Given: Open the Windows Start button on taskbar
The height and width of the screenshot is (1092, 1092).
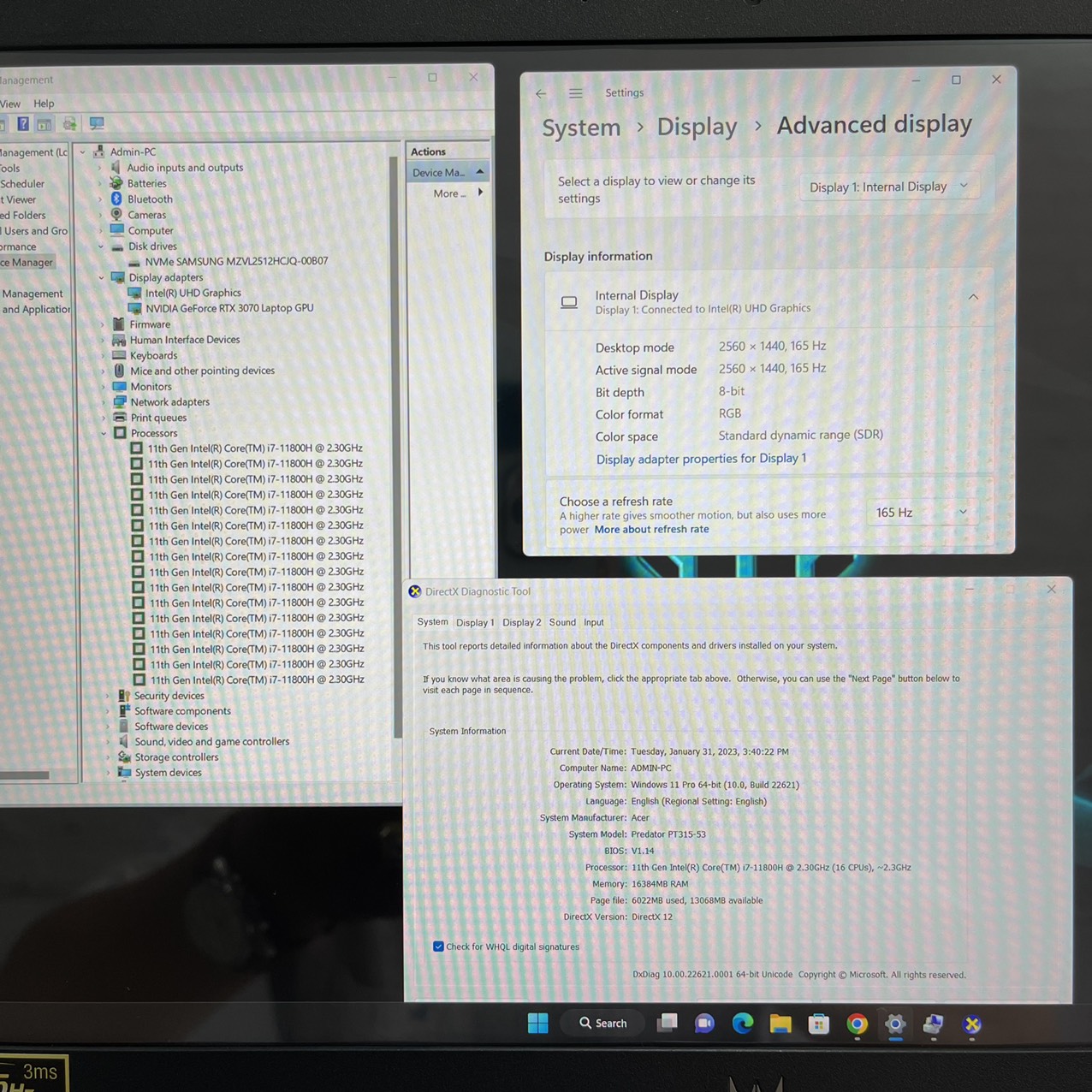Looking at the screenshot, I should coord(538,1024).
